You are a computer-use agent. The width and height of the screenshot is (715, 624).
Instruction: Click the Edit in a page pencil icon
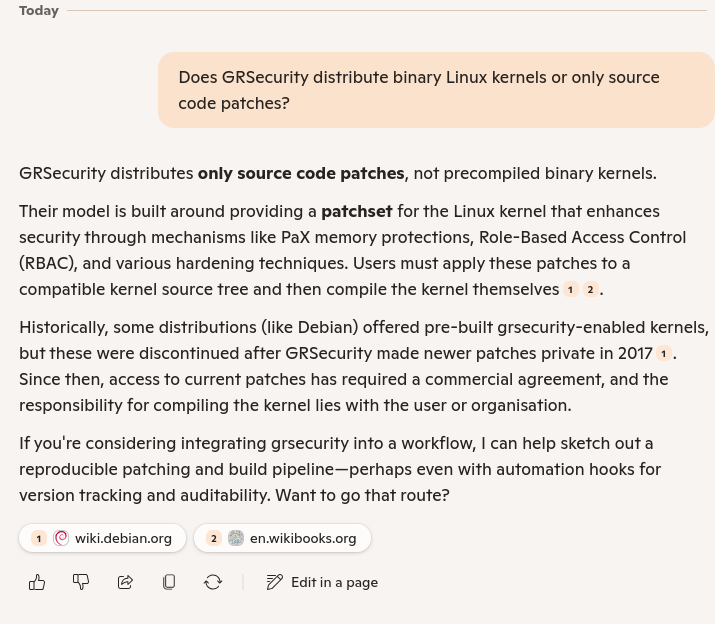point(275,582)
